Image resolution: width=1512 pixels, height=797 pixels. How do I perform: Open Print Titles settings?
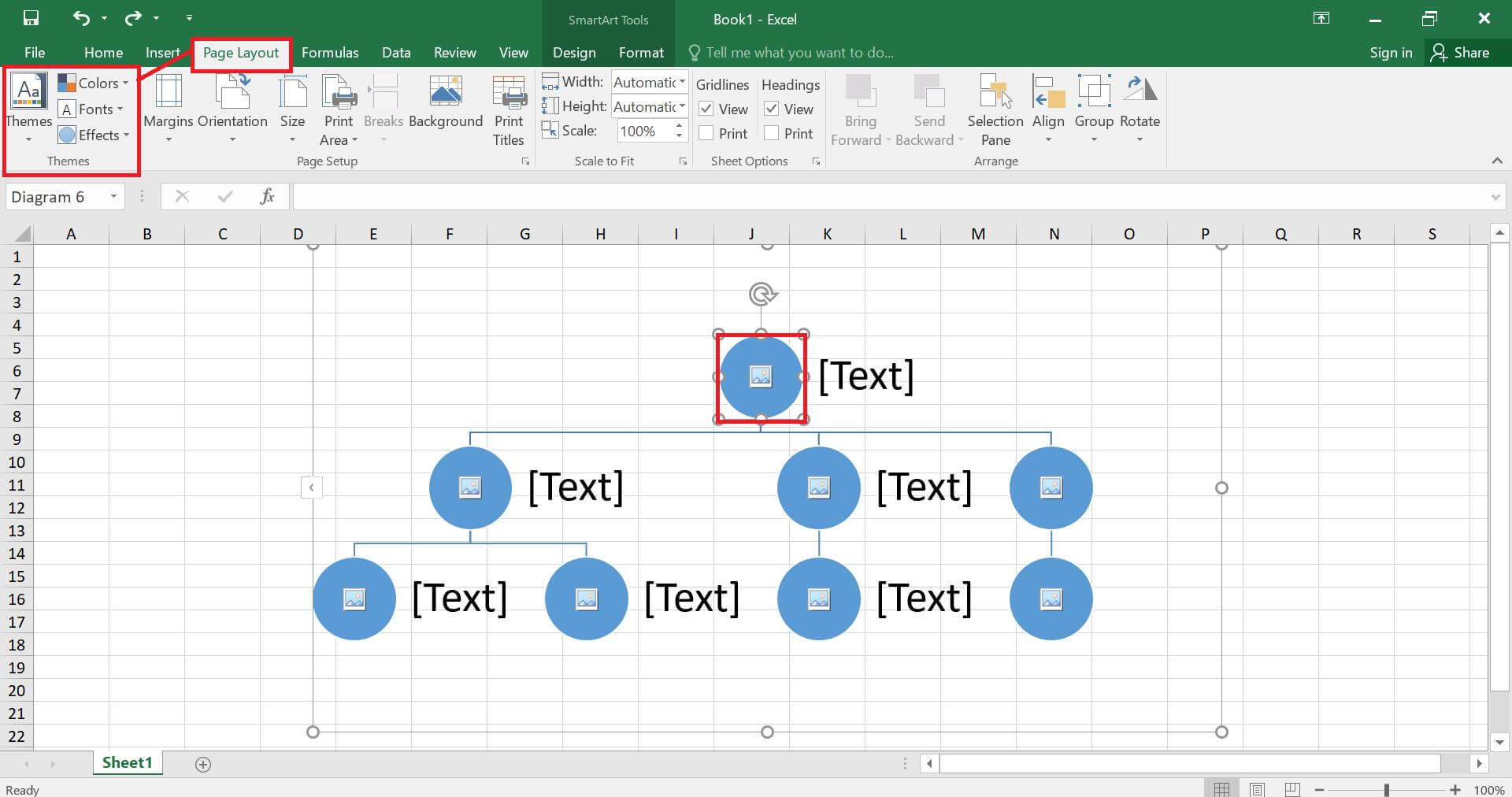pyautogui.click(x=509, y=111)
